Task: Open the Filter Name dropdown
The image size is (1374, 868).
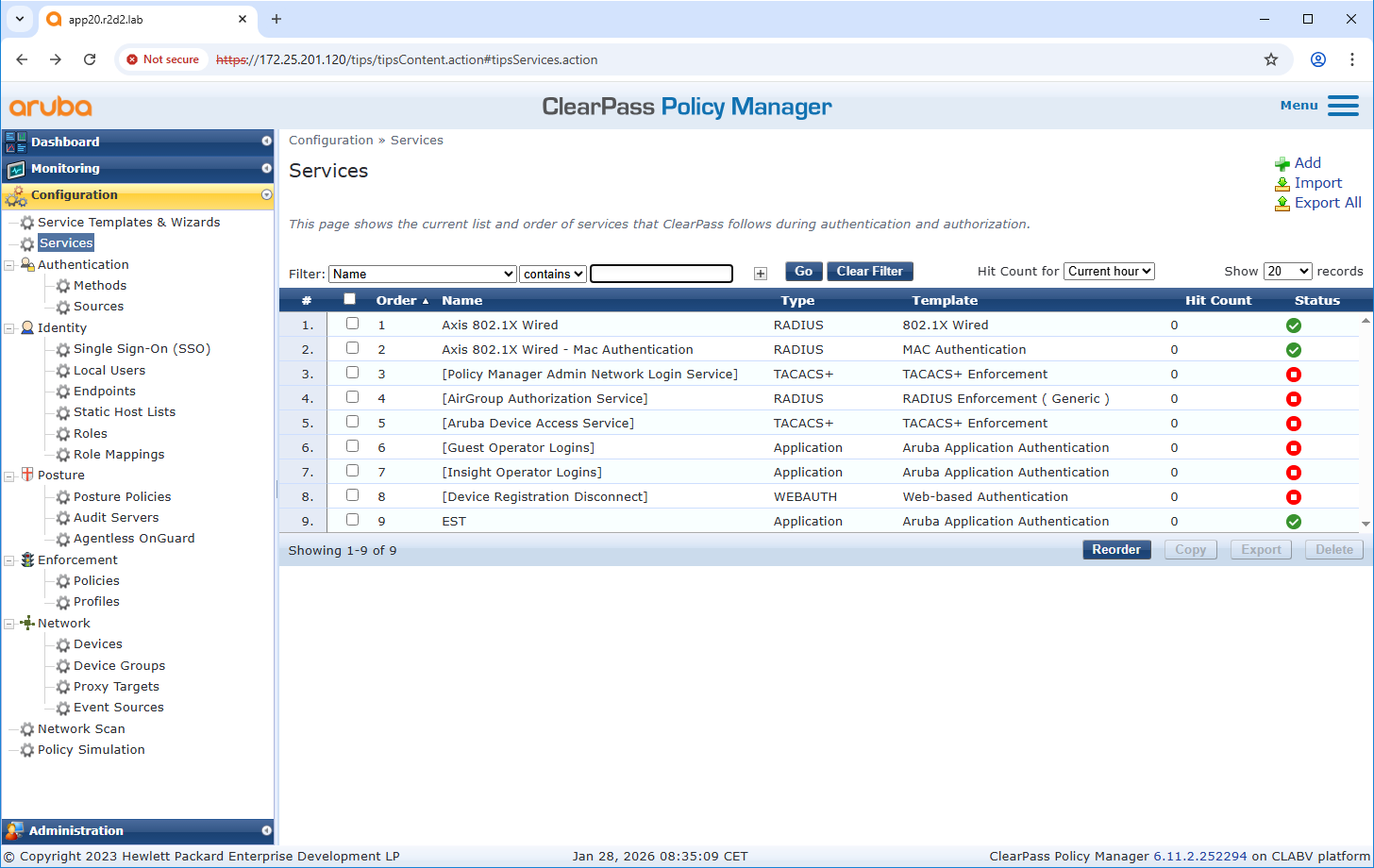Action: (x=422, y=274)
